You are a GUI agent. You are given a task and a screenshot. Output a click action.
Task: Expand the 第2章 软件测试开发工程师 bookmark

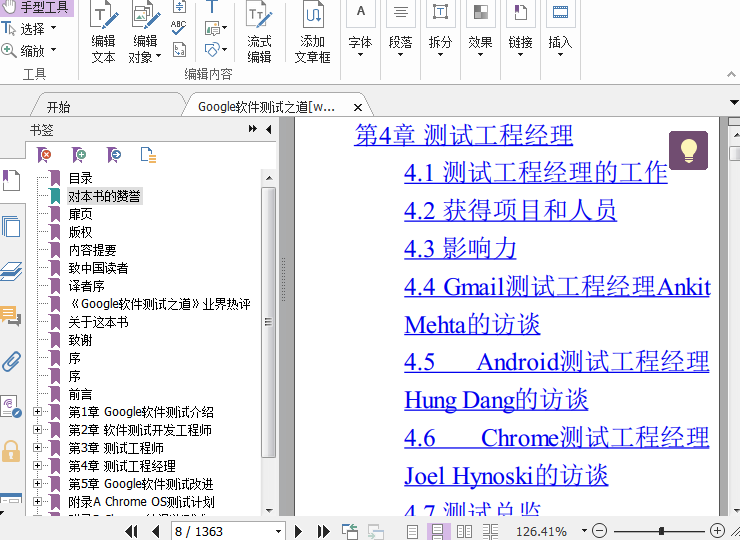pos(37,430)
